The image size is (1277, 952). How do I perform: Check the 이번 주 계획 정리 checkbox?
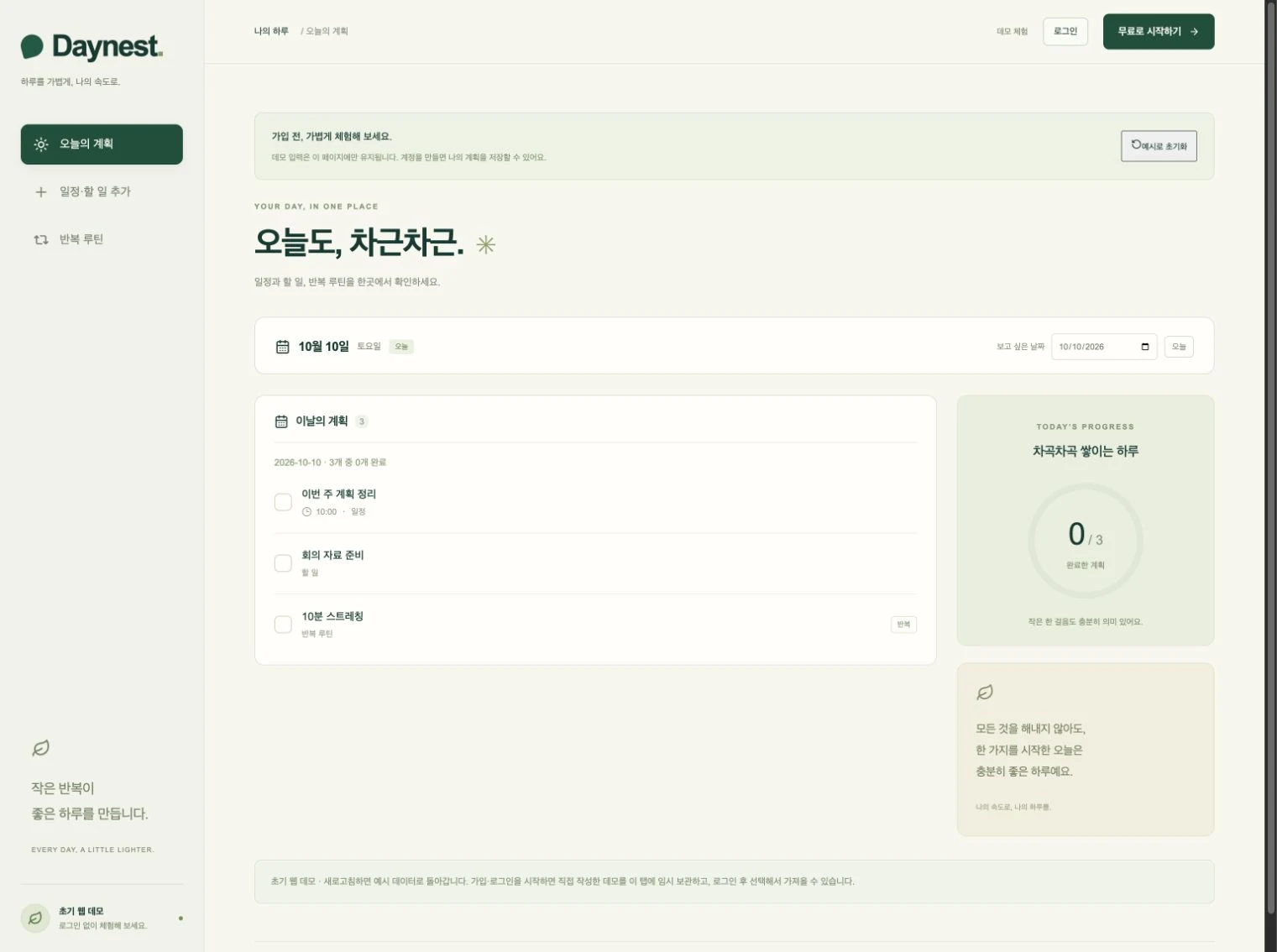[x=283, y=502]
